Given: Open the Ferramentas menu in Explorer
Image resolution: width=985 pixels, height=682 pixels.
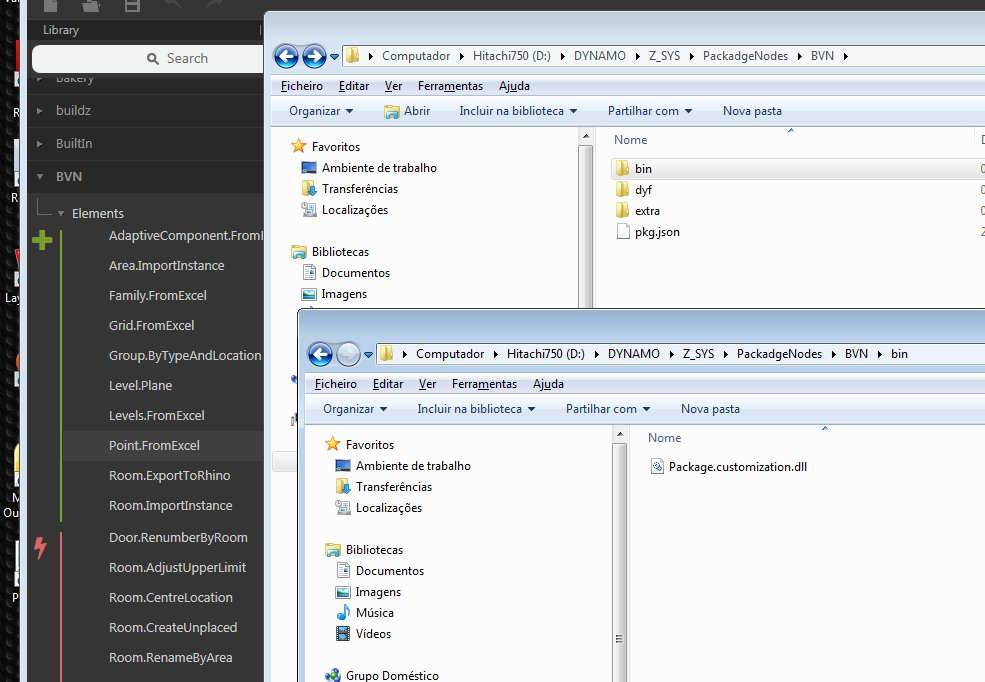Looking at the screenshot, I should tap(450, 86).
